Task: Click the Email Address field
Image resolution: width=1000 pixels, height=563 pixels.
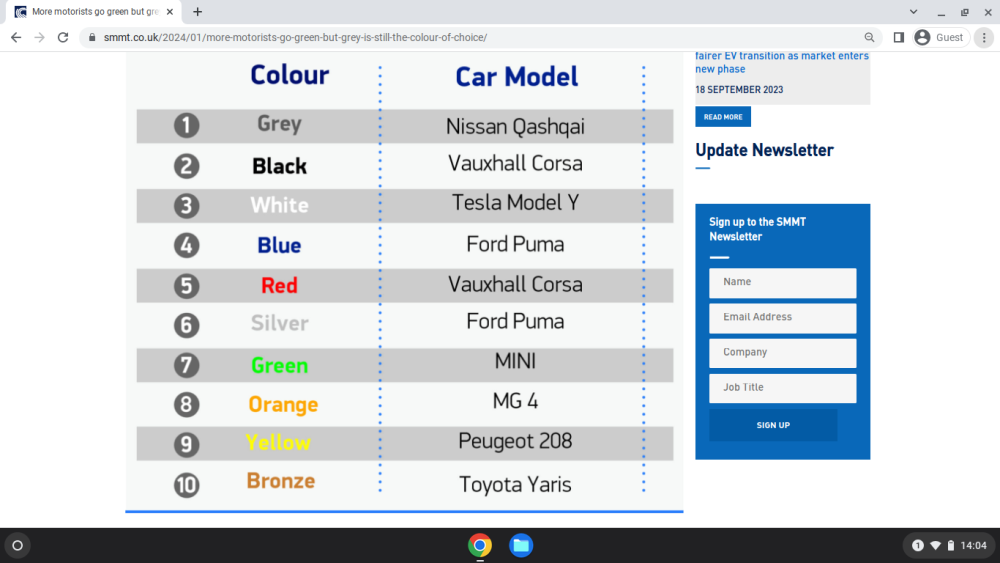Action: [783, 318]
